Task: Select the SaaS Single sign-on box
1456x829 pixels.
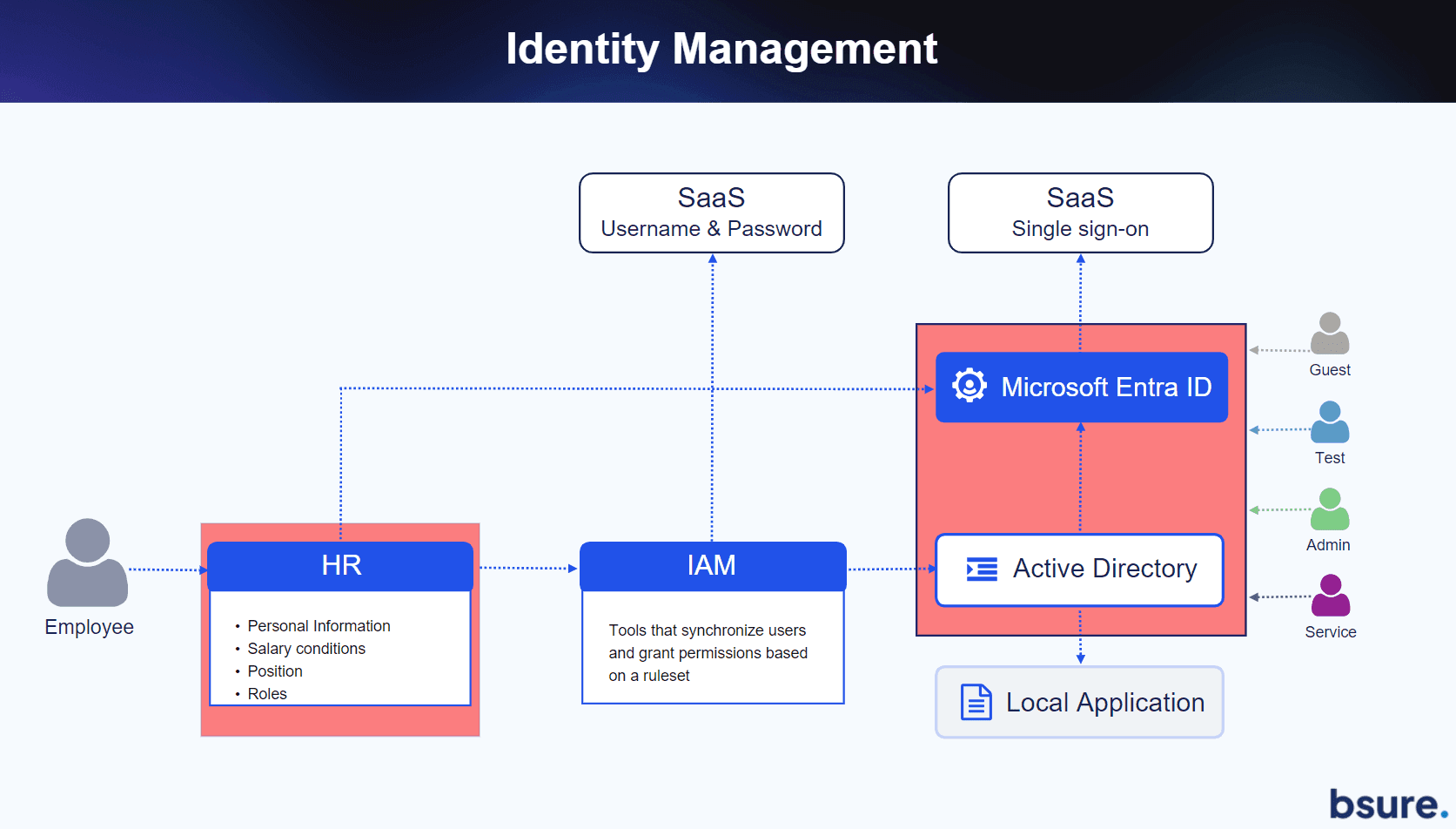Action: 1080,212
